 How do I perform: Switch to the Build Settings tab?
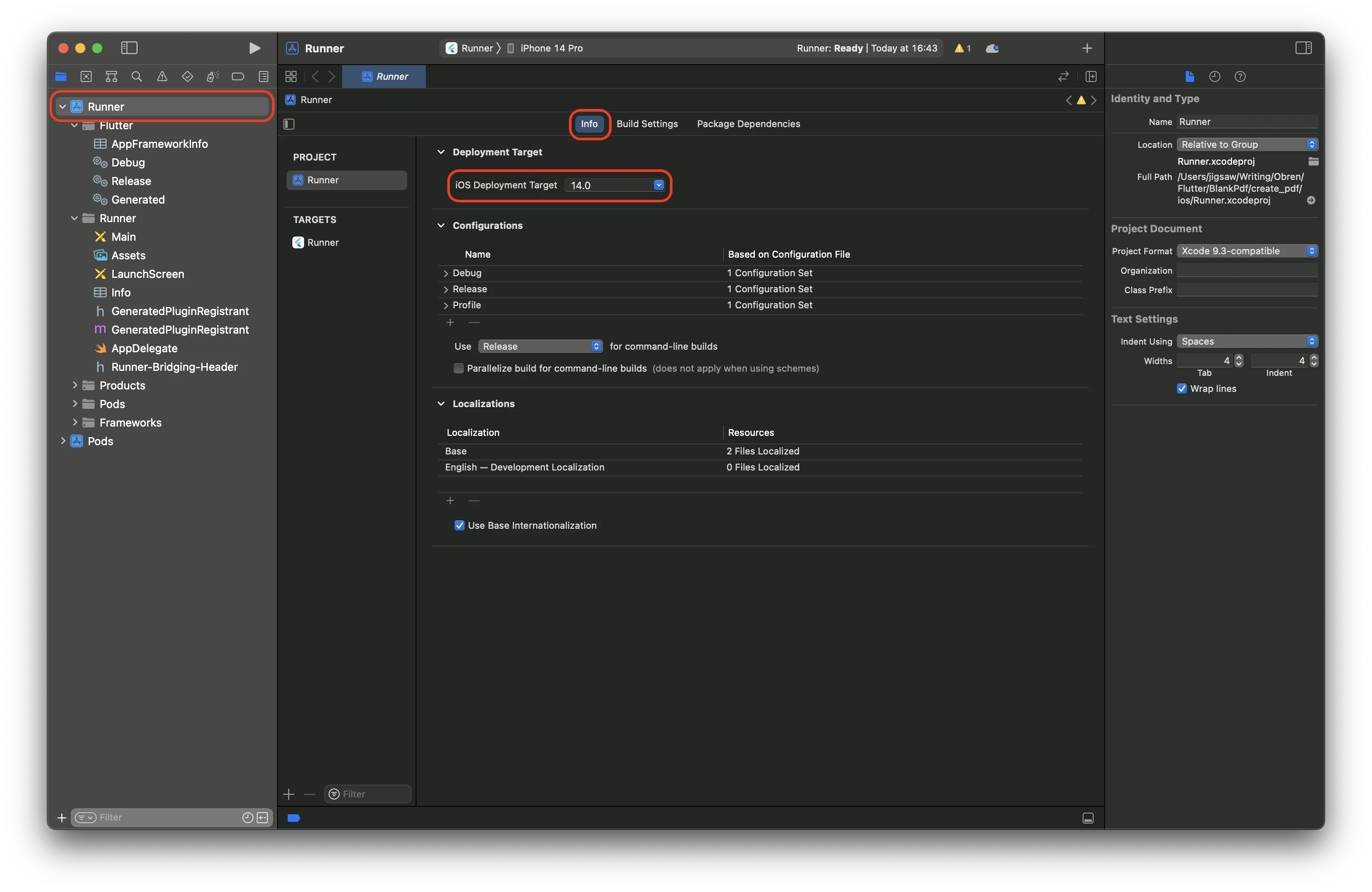(647, 123)
